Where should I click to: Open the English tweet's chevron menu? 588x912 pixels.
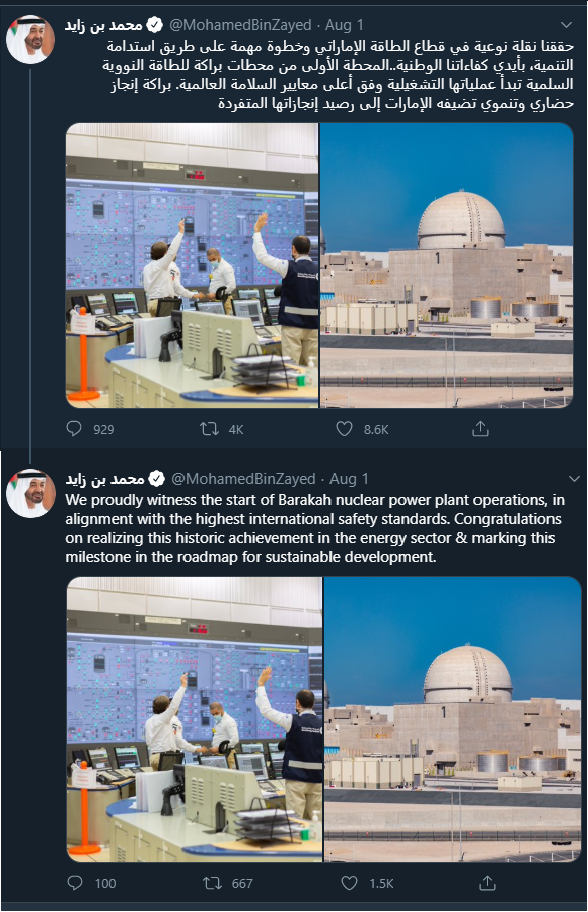[574, 479]
